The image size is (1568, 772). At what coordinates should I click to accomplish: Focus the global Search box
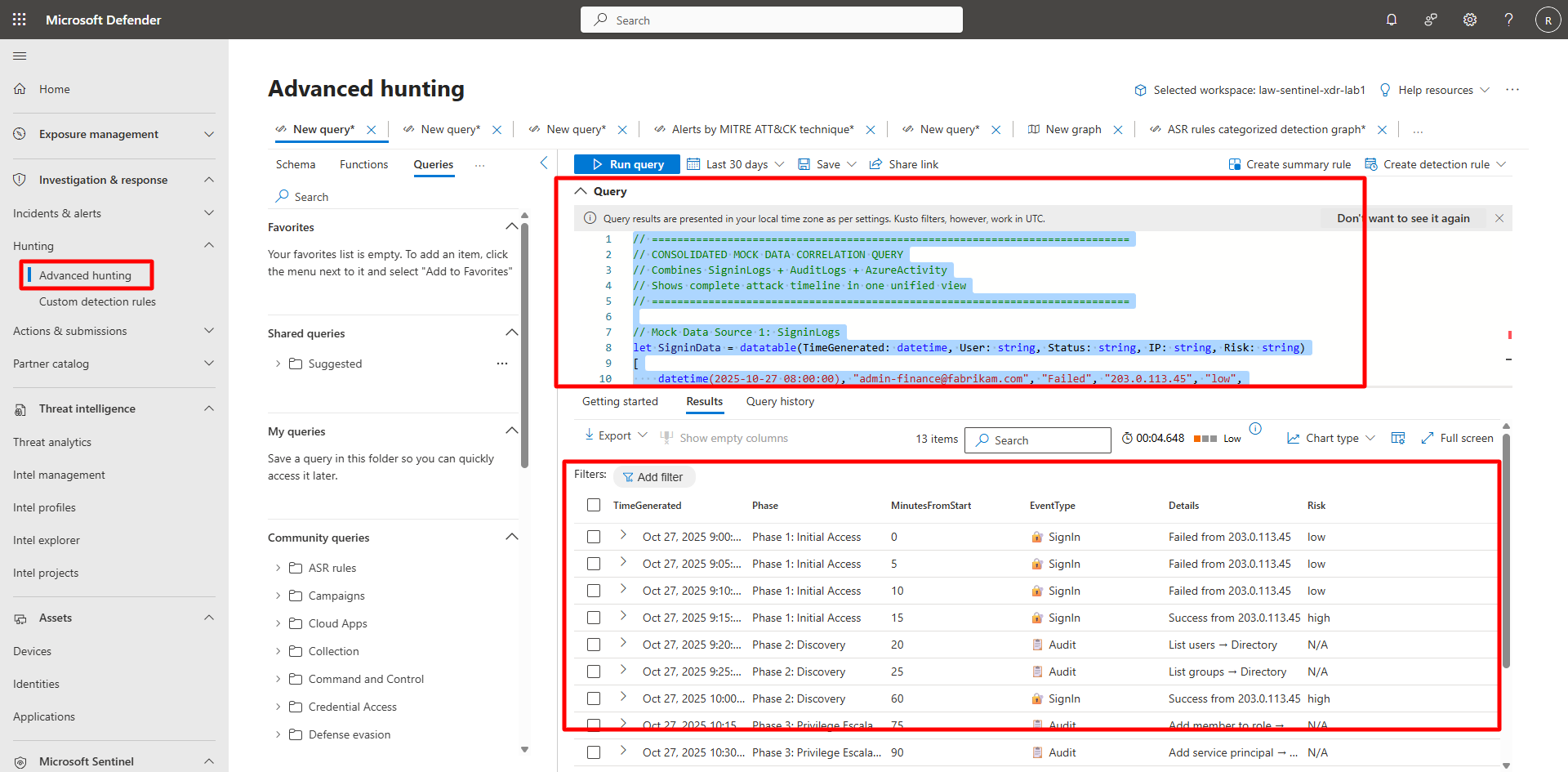coord(772,20)
